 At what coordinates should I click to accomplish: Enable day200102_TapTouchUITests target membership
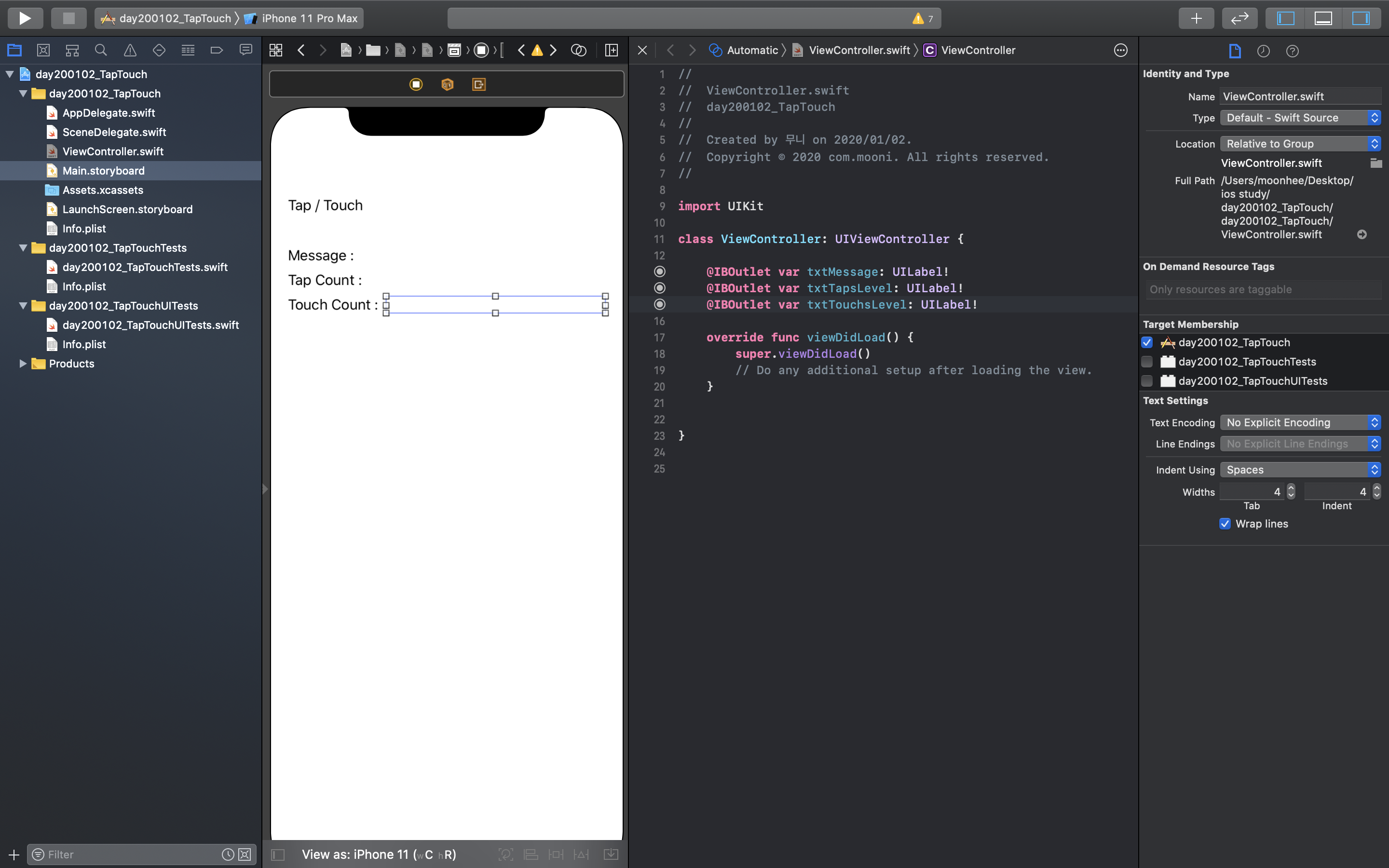tap(1147, 380)
